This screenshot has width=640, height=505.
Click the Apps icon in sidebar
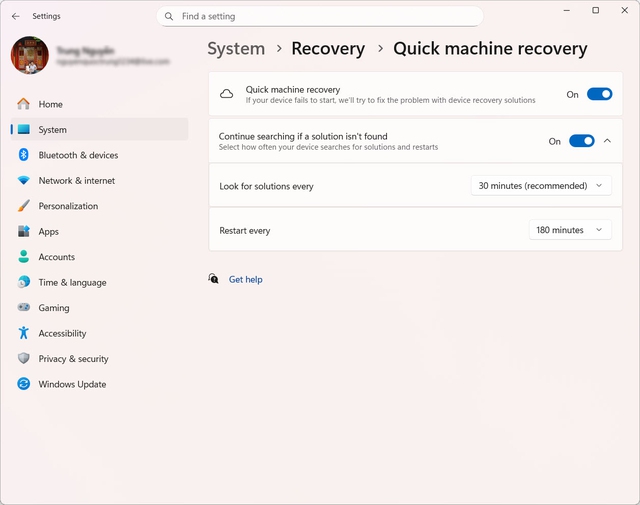(24, 231)
